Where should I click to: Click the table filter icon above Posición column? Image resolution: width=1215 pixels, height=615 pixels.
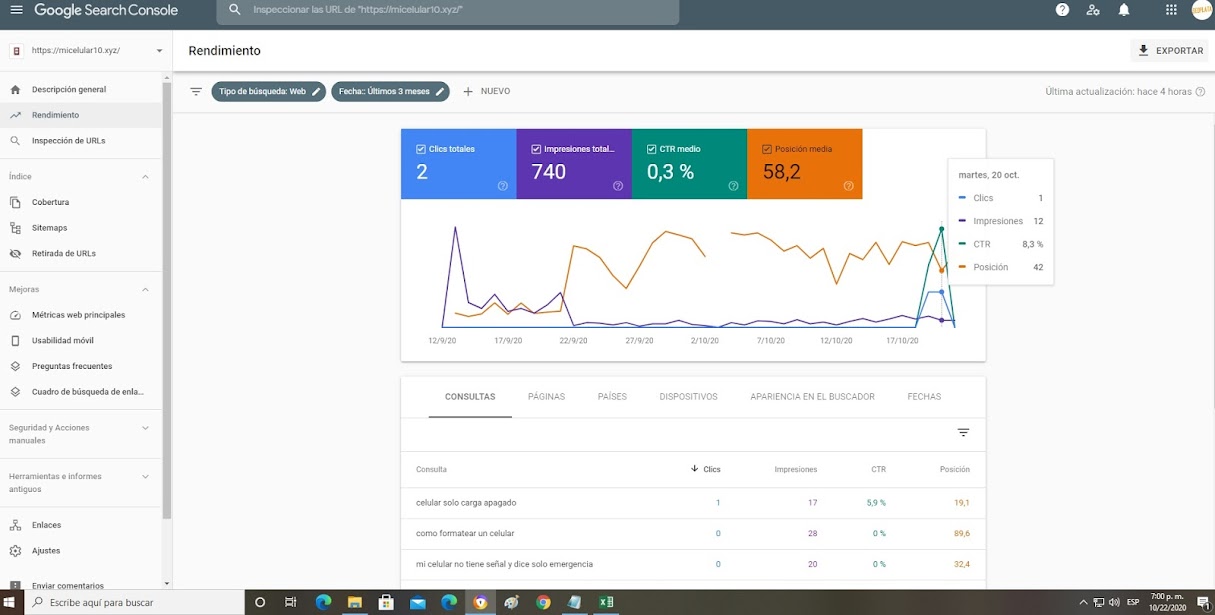tap(963, 432)
